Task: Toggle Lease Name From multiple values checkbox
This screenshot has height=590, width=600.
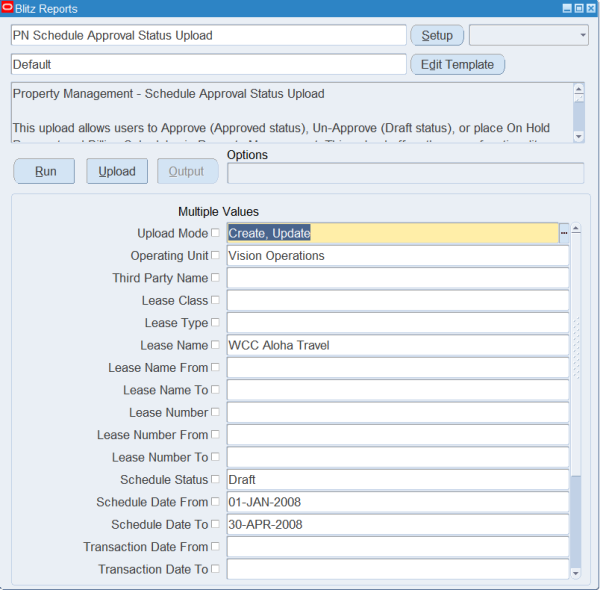Action: click(215, 367)
